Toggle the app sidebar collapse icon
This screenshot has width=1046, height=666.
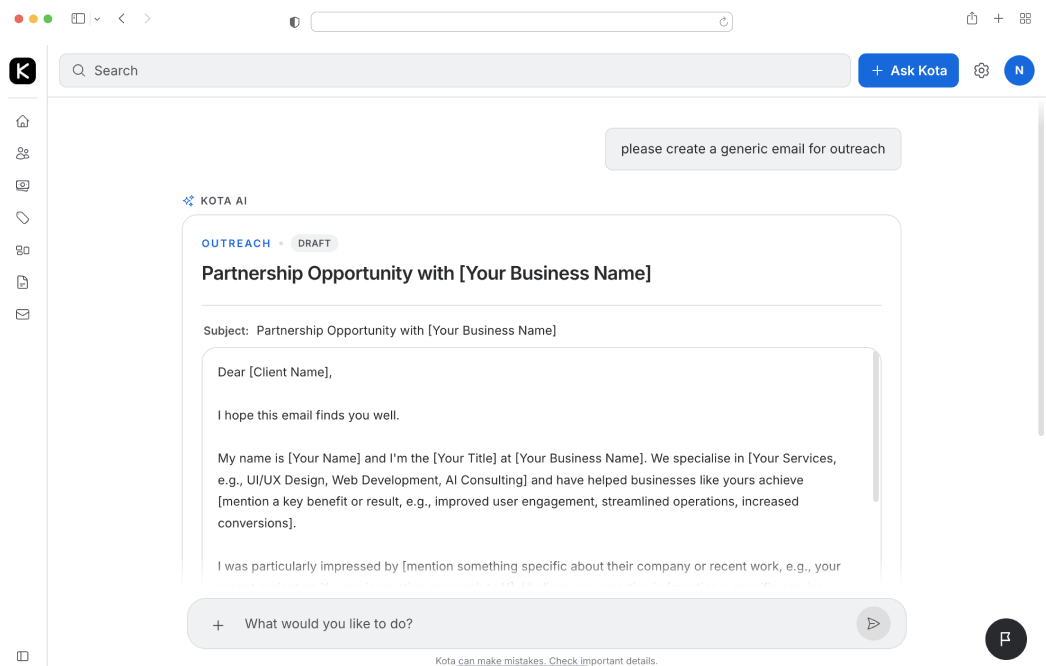coord(23,656)
